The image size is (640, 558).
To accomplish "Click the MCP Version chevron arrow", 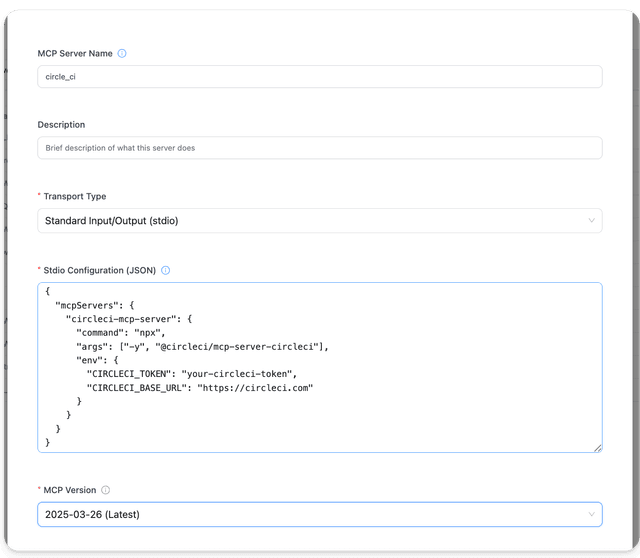I will 591,514.
